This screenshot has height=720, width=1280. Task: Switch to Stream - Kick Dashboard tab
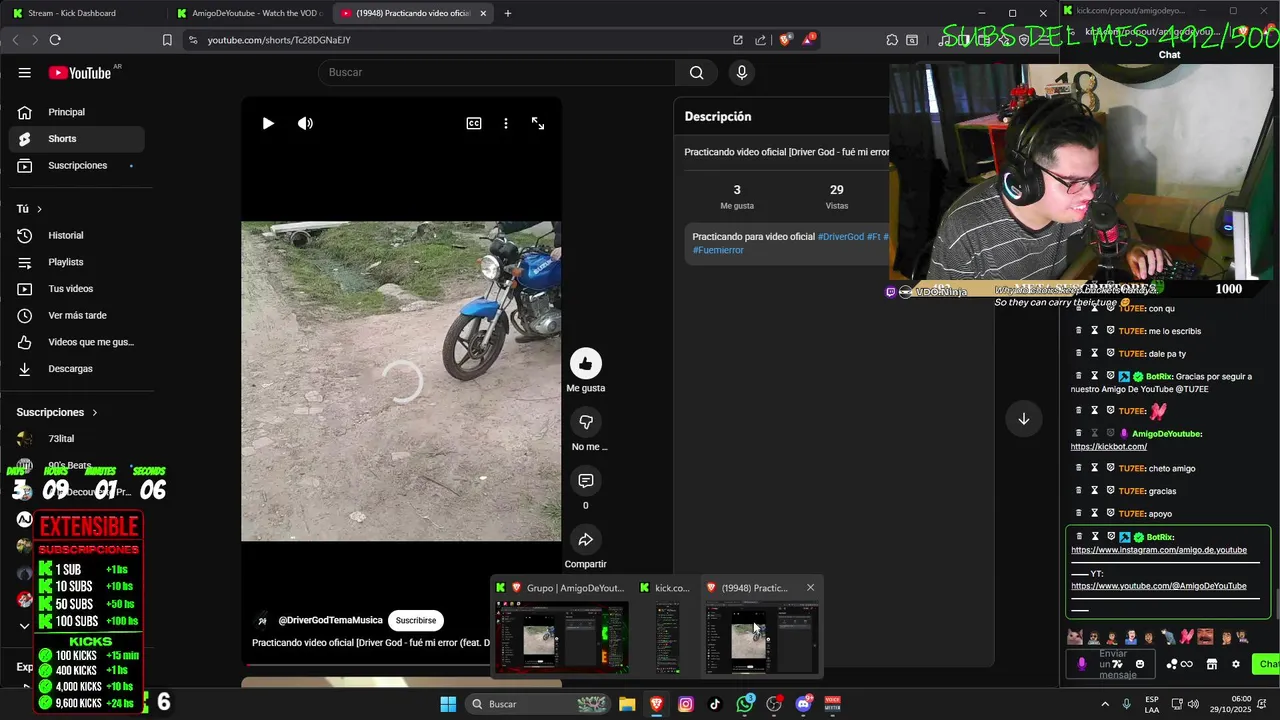pos(82,13)
